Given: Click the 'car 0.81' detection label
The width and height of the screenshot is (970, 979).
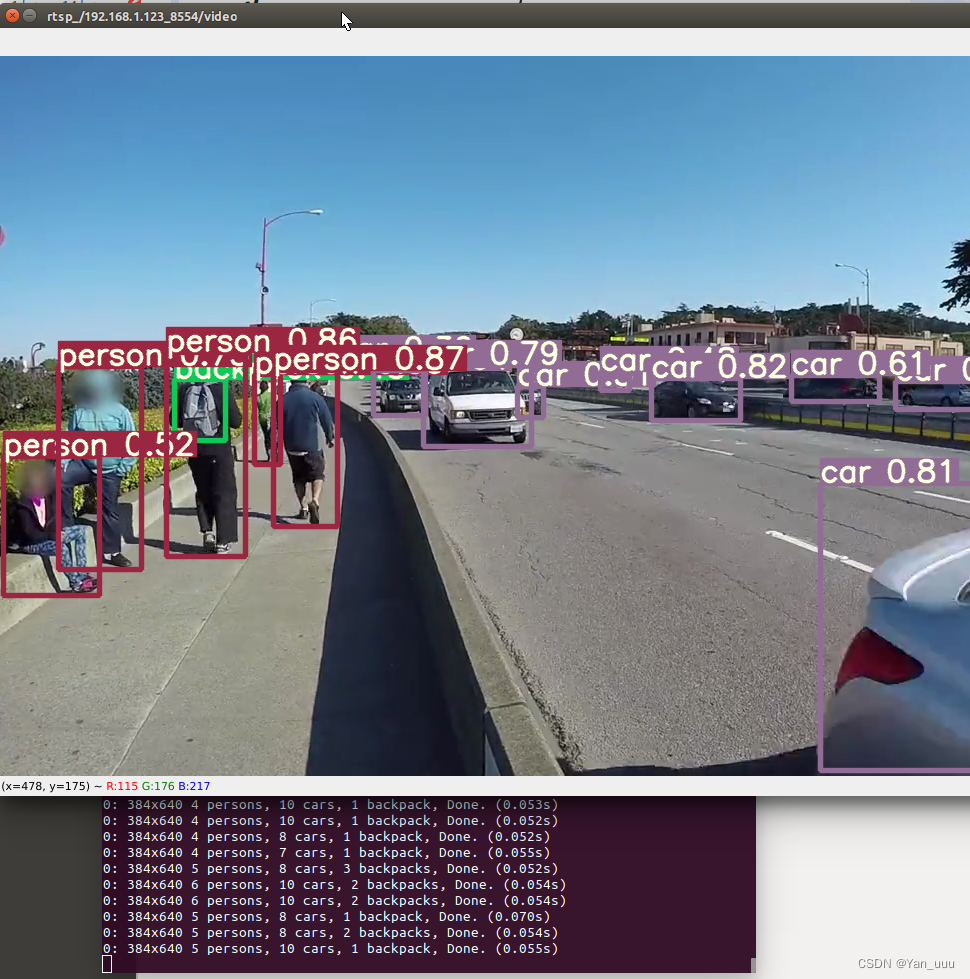Looking at the screenshot, I should click(887, 471).
